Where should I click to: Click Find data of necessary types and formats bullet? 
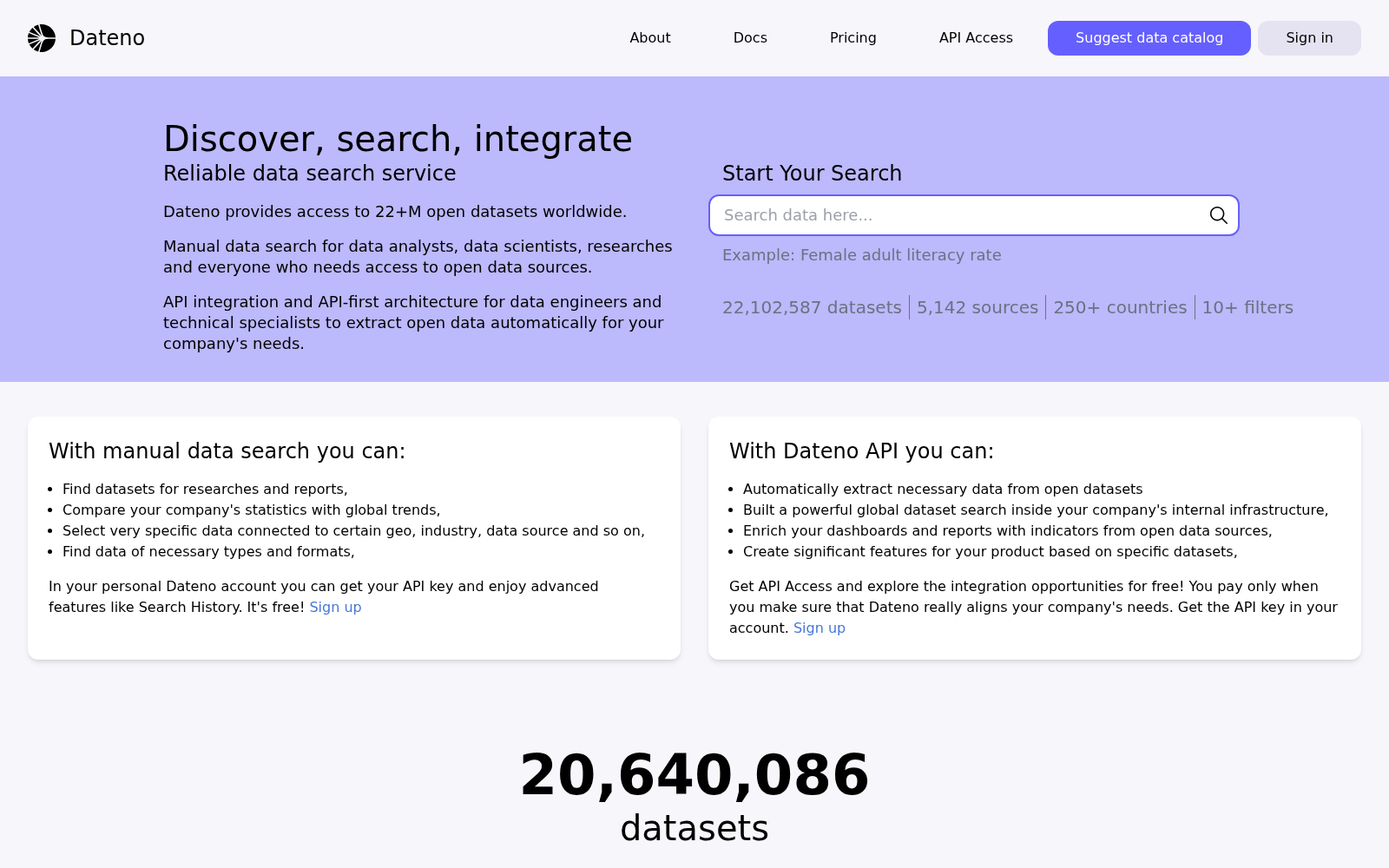coord(208,552)
